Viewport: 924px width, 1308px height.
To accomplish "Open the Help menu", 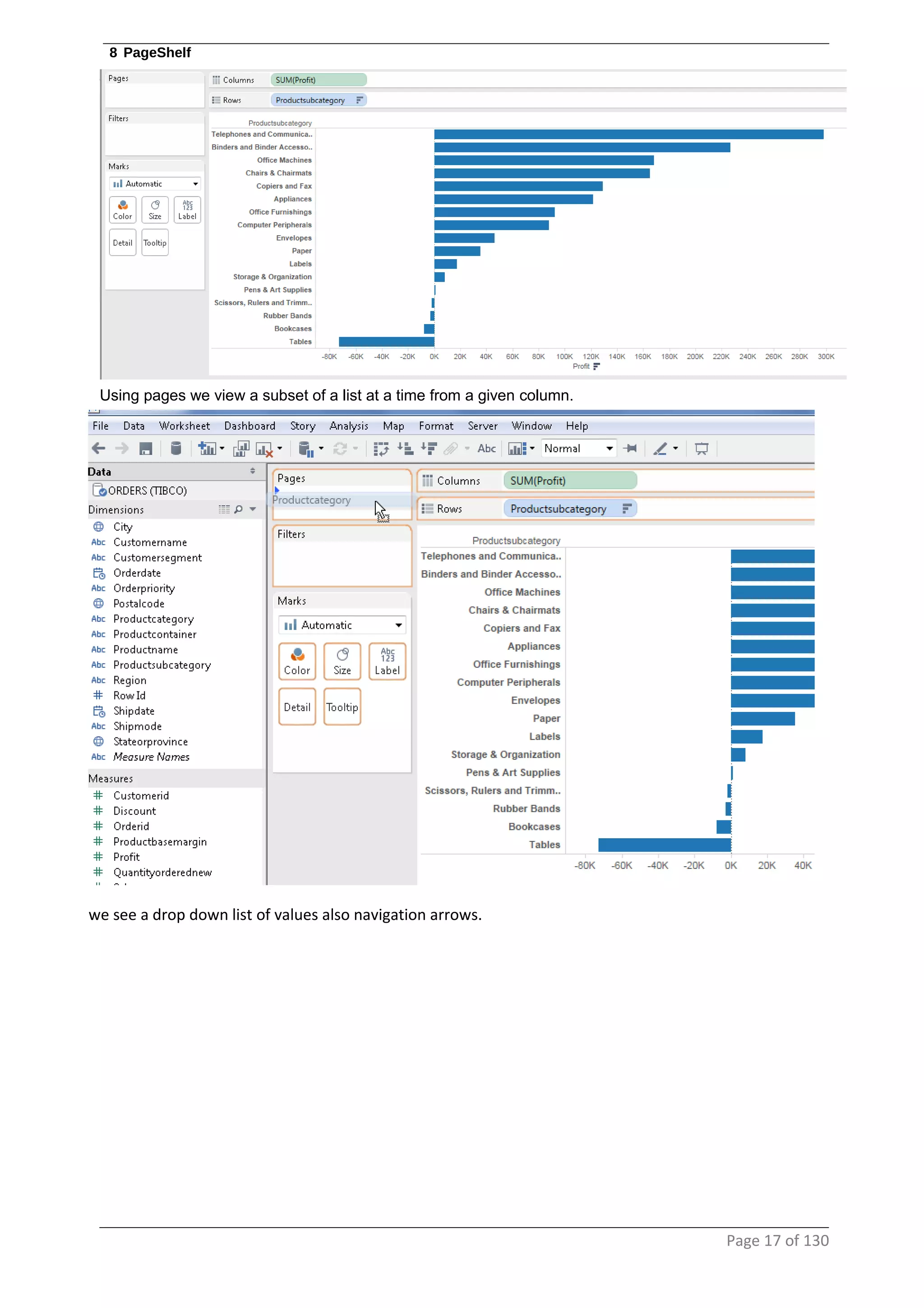I will click(x=577, y=426).
